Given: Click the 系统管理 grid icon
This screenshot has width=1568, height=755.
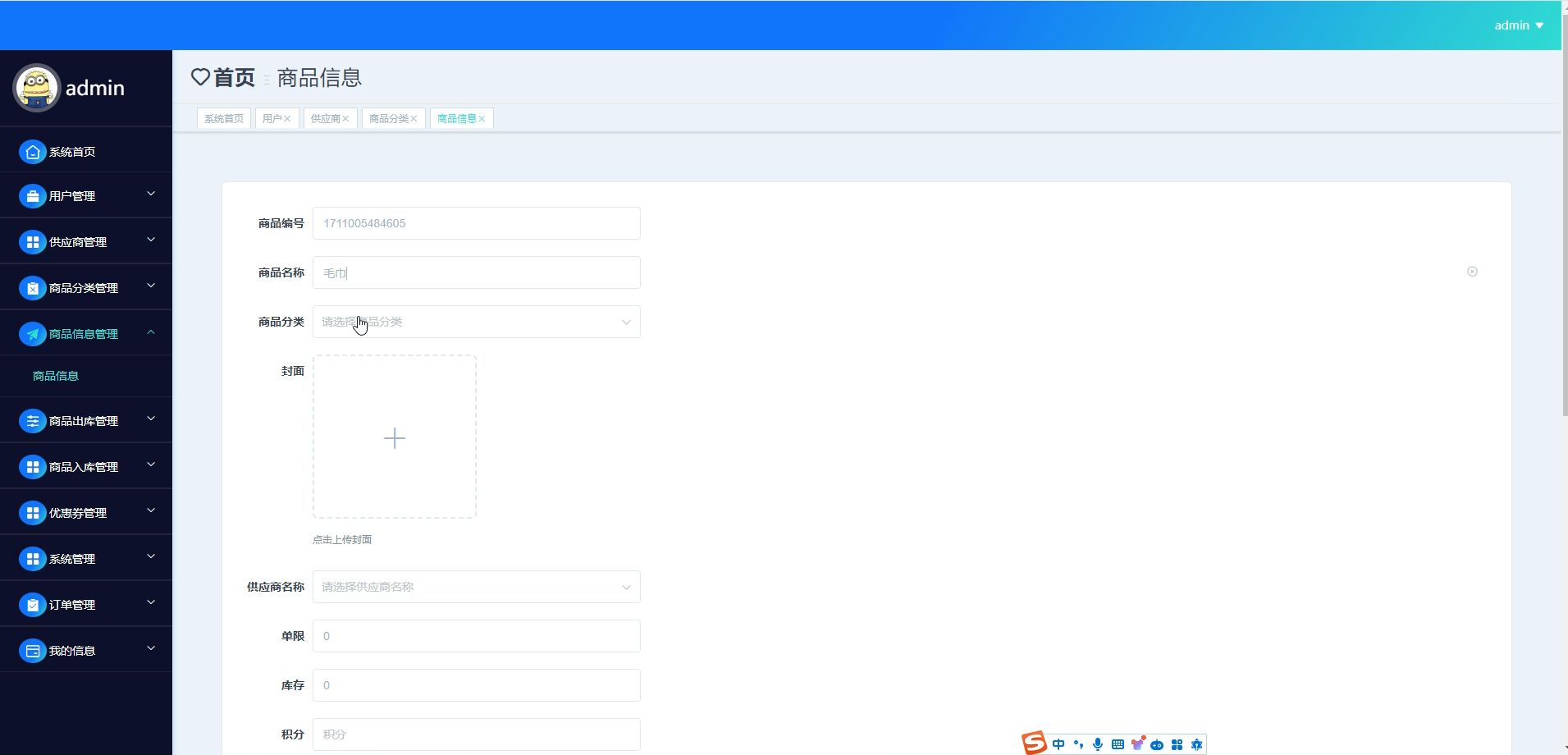Looking at the screenshot, I should (x=32, y=559).
